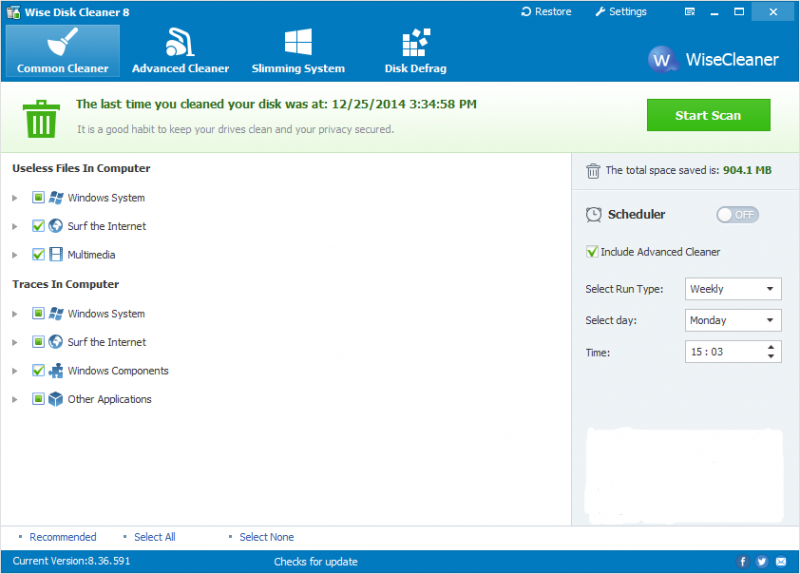
Task: Click the Windows Components puzzle icon
Action: click(x=56, y=370)
